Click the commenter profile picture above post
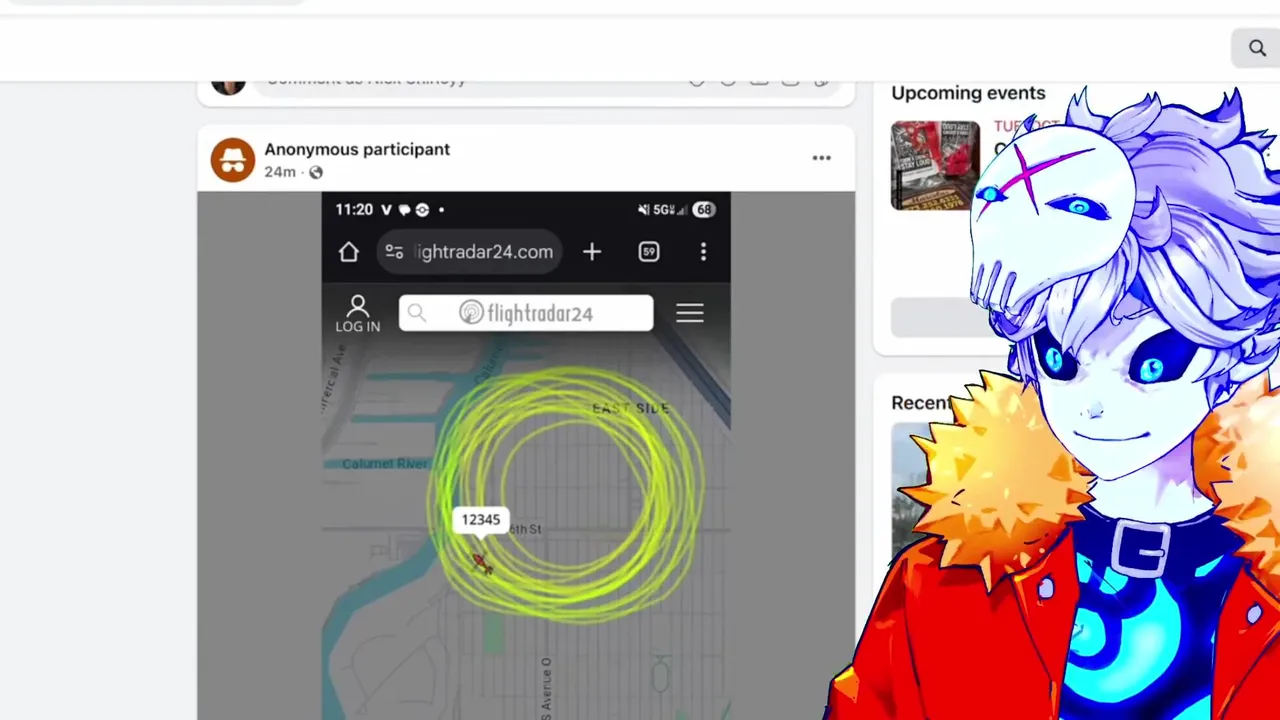 pos(229,85)
